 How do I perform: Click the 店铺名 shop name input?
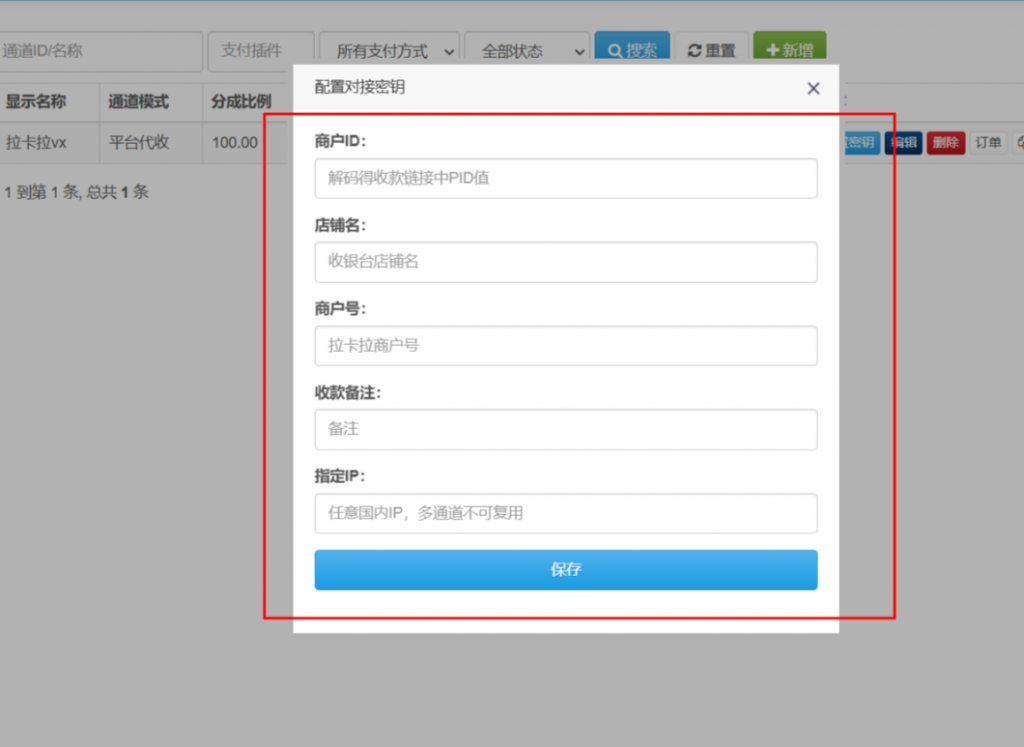click(x=566, y=262)
